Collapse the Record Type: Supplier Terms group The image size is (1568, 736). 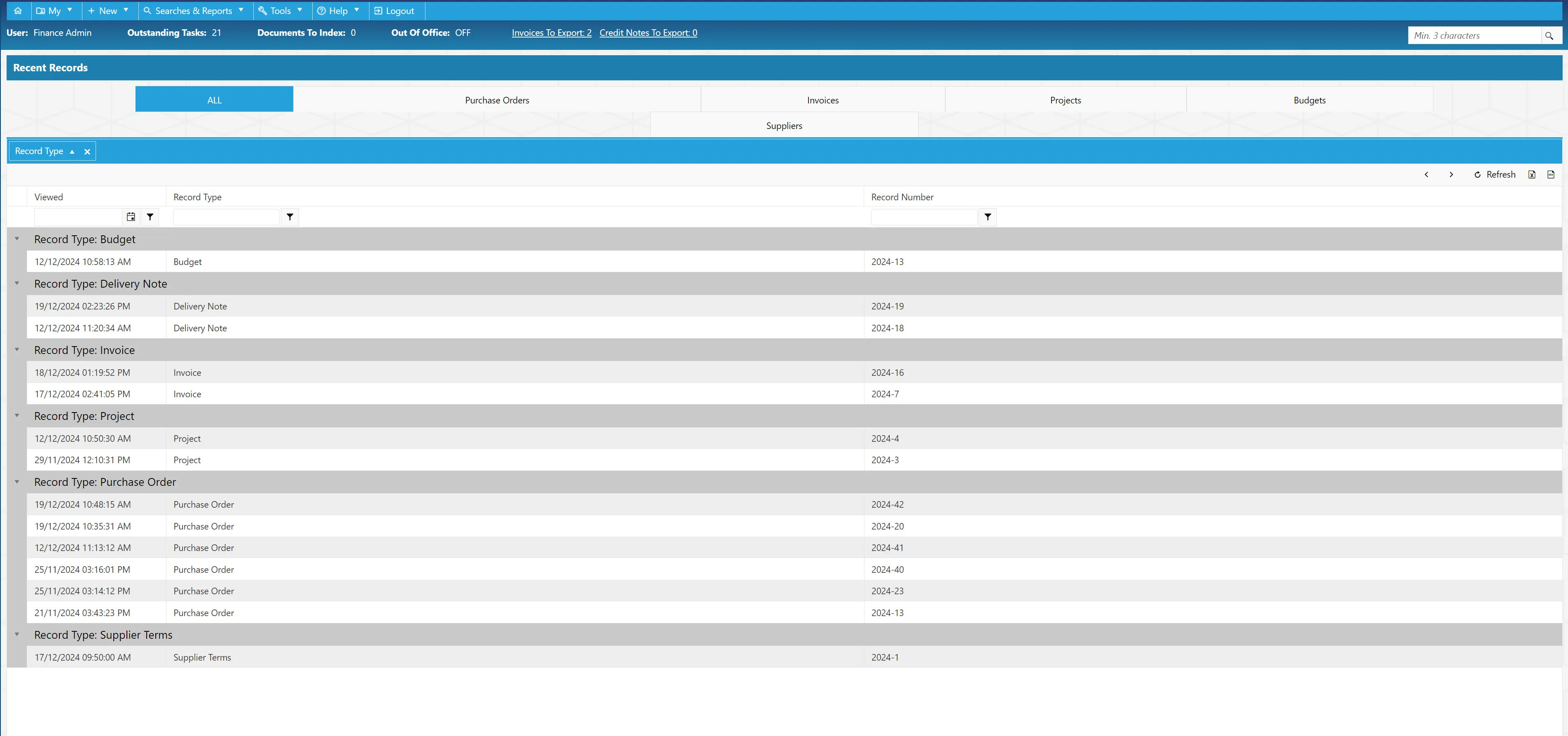click(x=17, y=634)
